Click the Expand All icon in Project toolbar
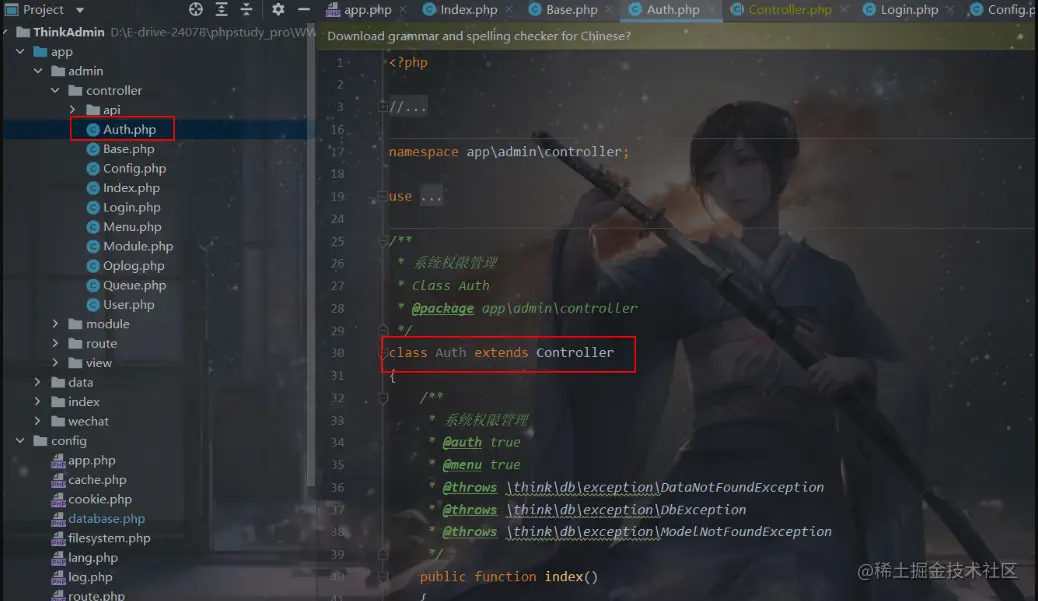 [221, 9]
